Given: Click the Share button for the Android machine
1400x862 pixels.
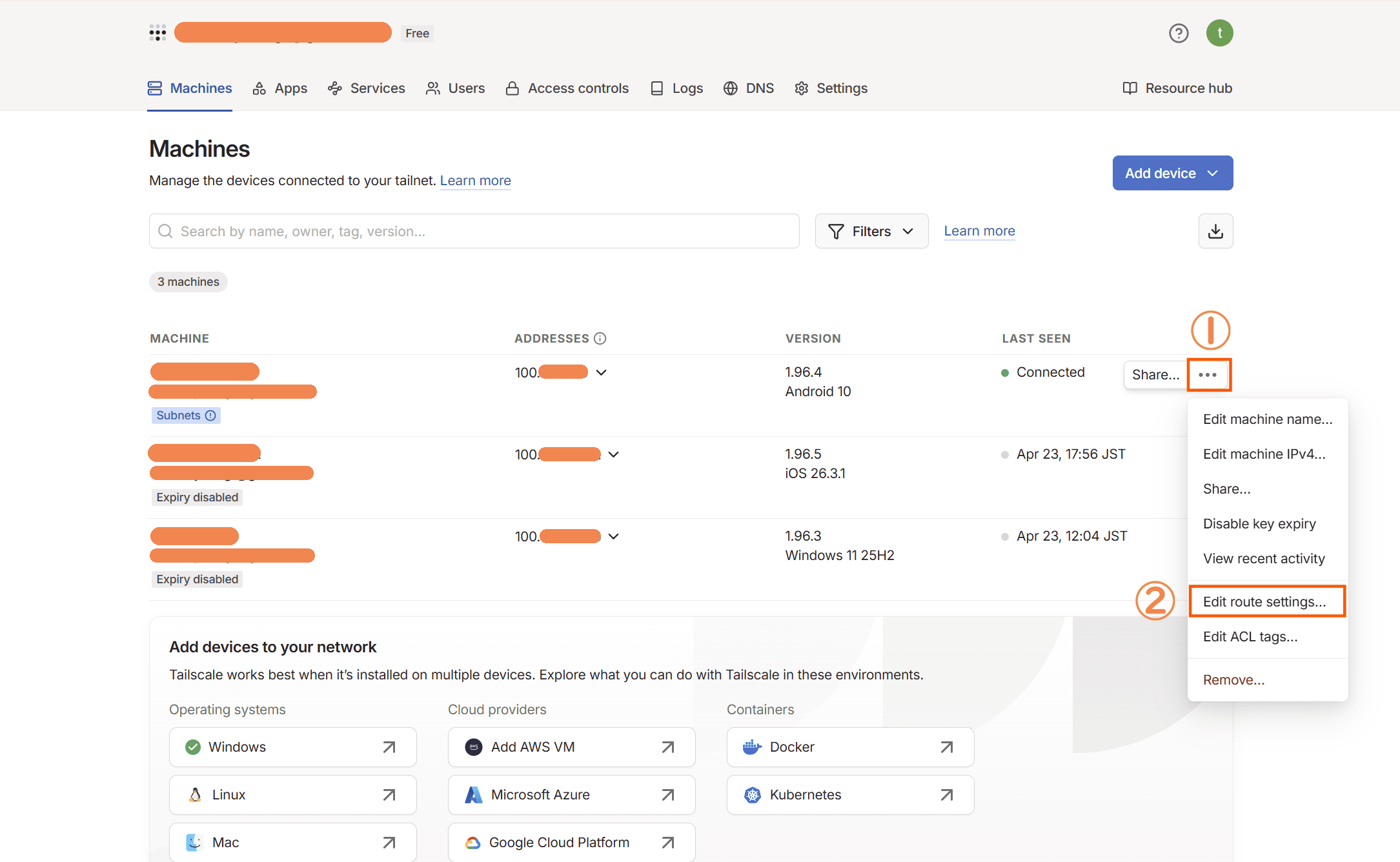Looking at the screenshot, I should point(1155,374).
